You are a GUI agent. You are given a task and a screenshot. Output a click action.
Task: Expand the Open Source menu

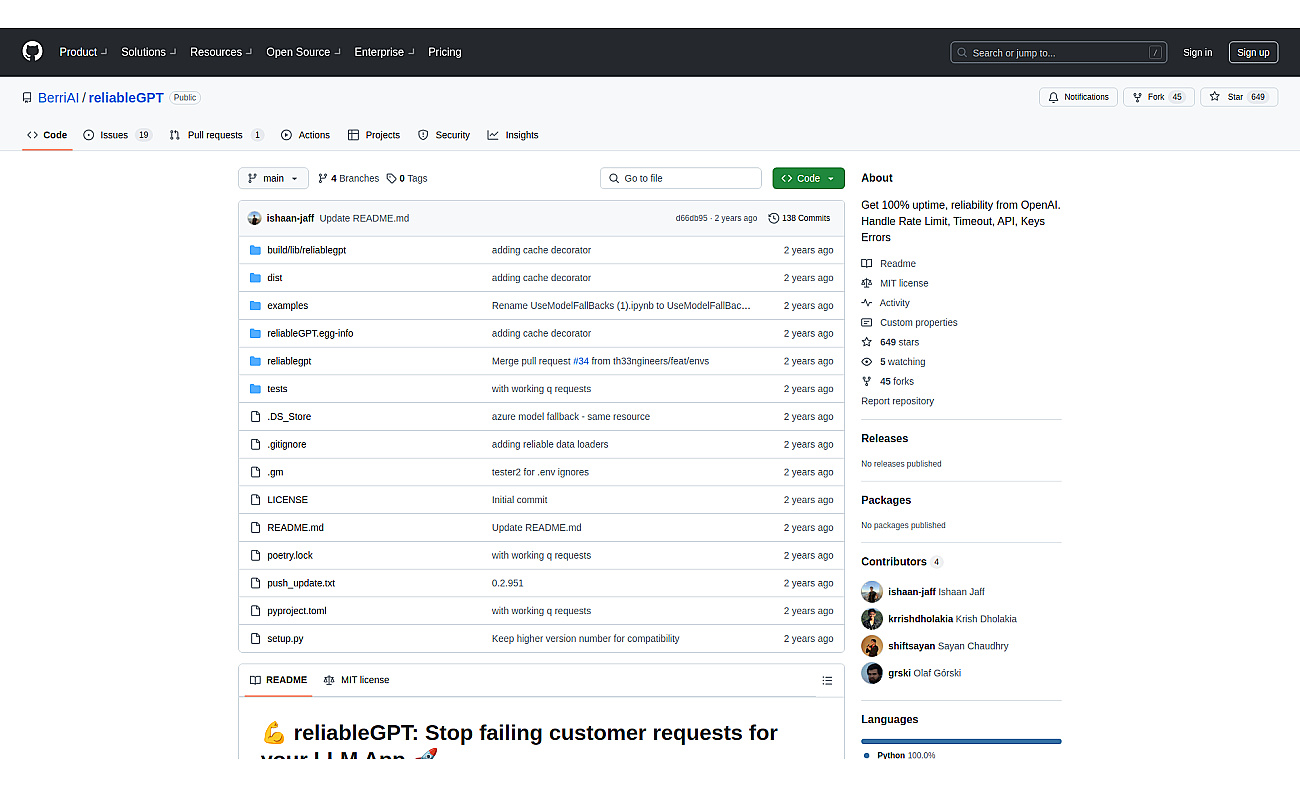tap(303, 52)
